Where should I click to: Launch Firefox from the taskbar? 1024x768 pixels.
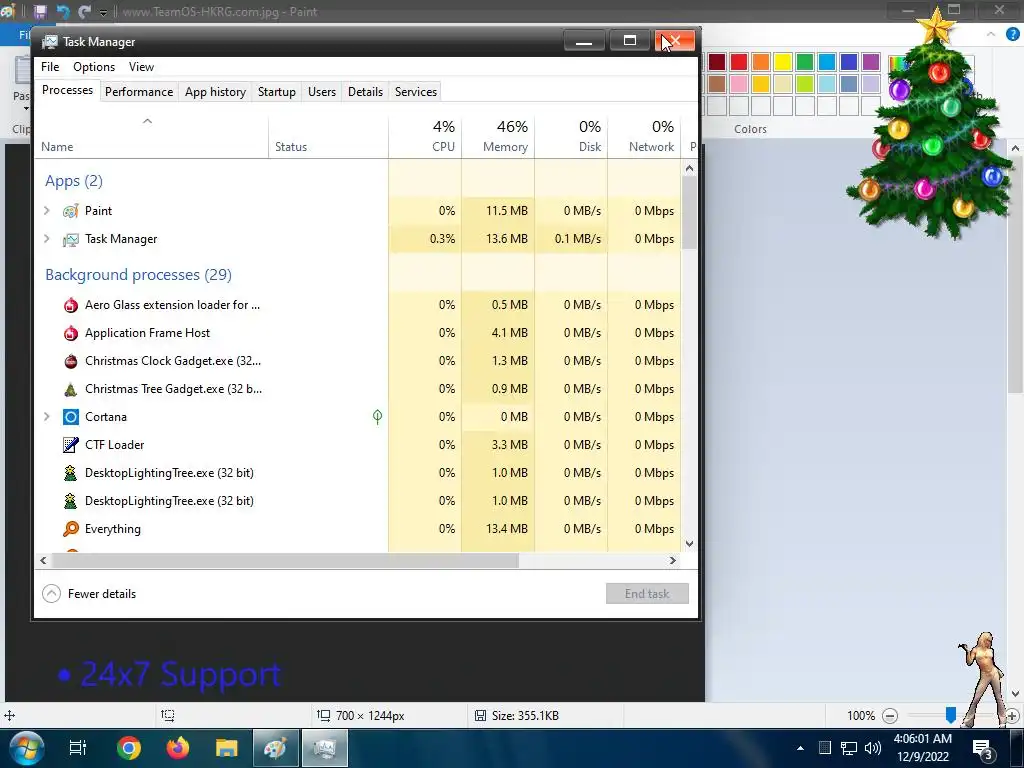[x=178, y=748]
